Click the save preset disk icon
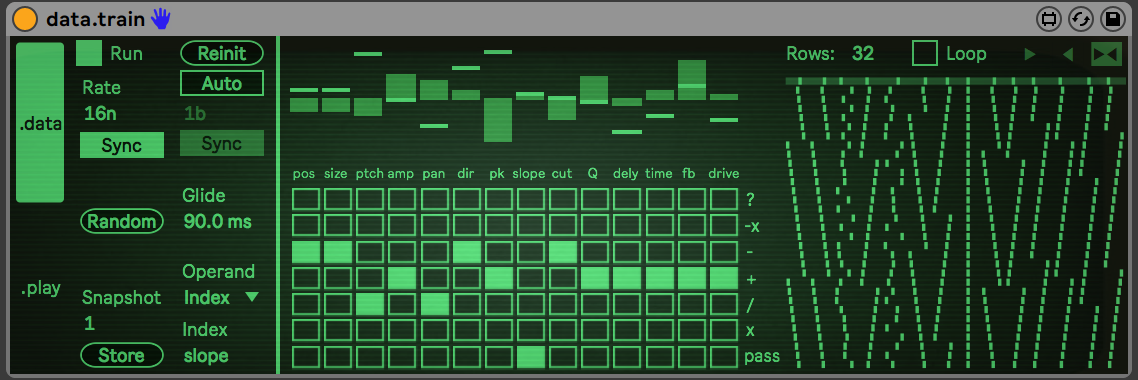 tap(1113, 20)
